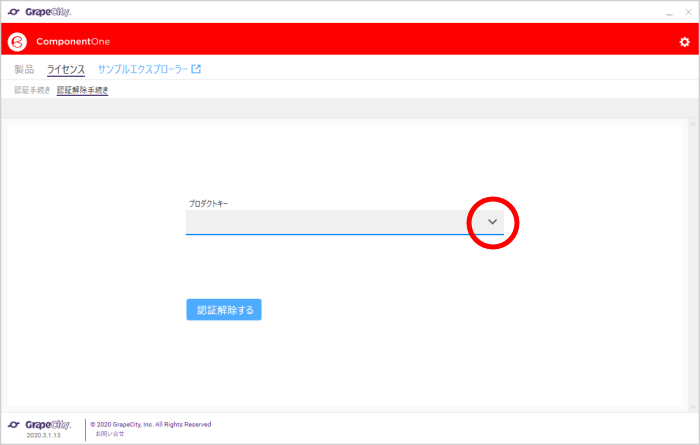
Task: Open the settings gear icon
Action: coord(684,42)
